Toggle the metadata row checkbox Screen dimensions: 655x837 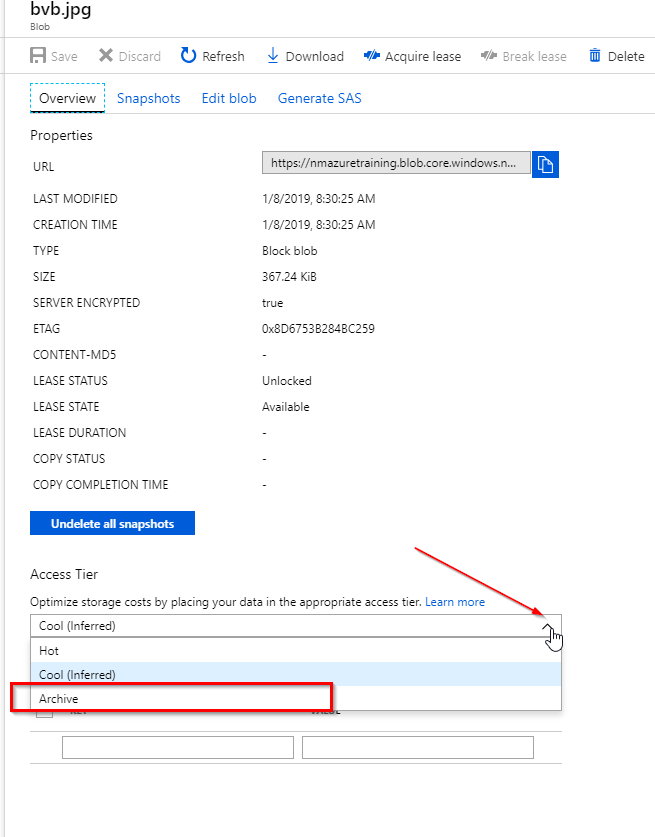click(45, 712)
